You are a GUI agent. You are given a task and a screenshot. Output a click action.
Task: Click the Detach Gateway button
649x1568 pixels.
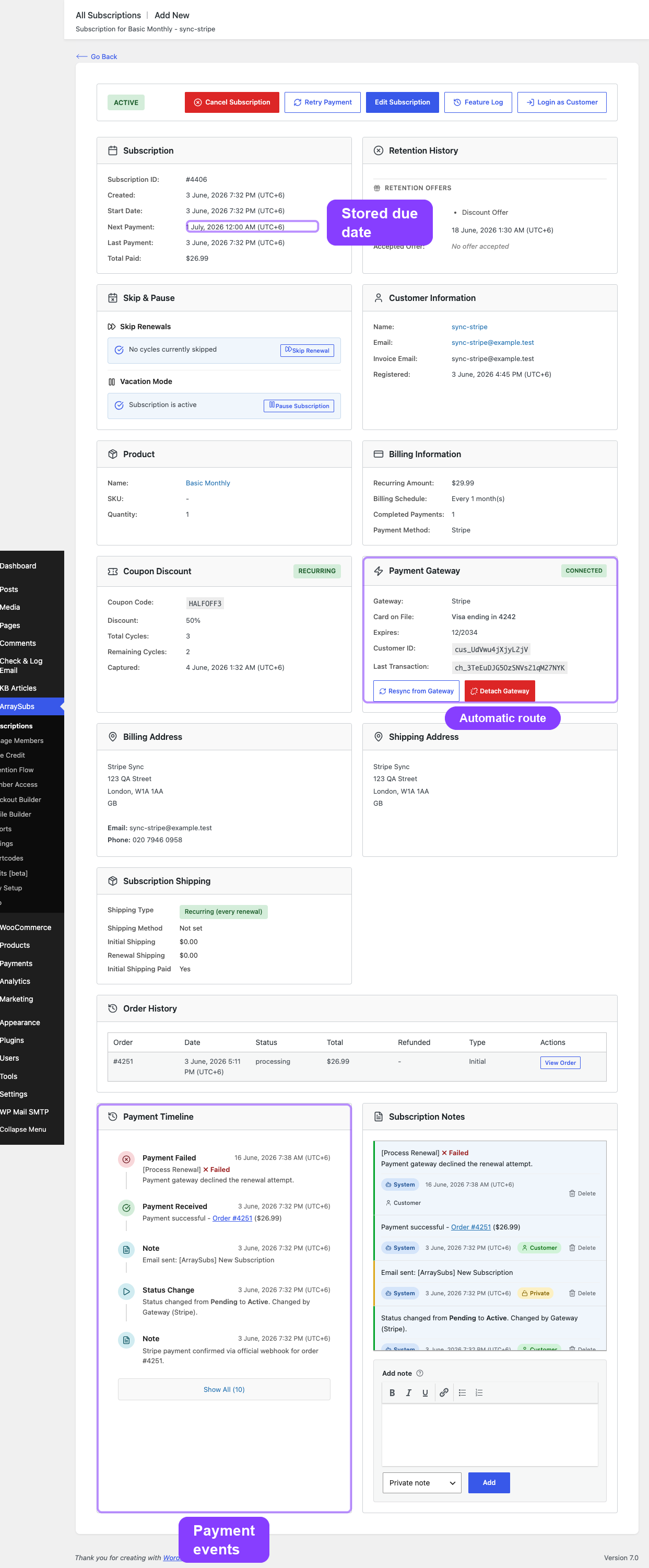click(x=499, y=691)
